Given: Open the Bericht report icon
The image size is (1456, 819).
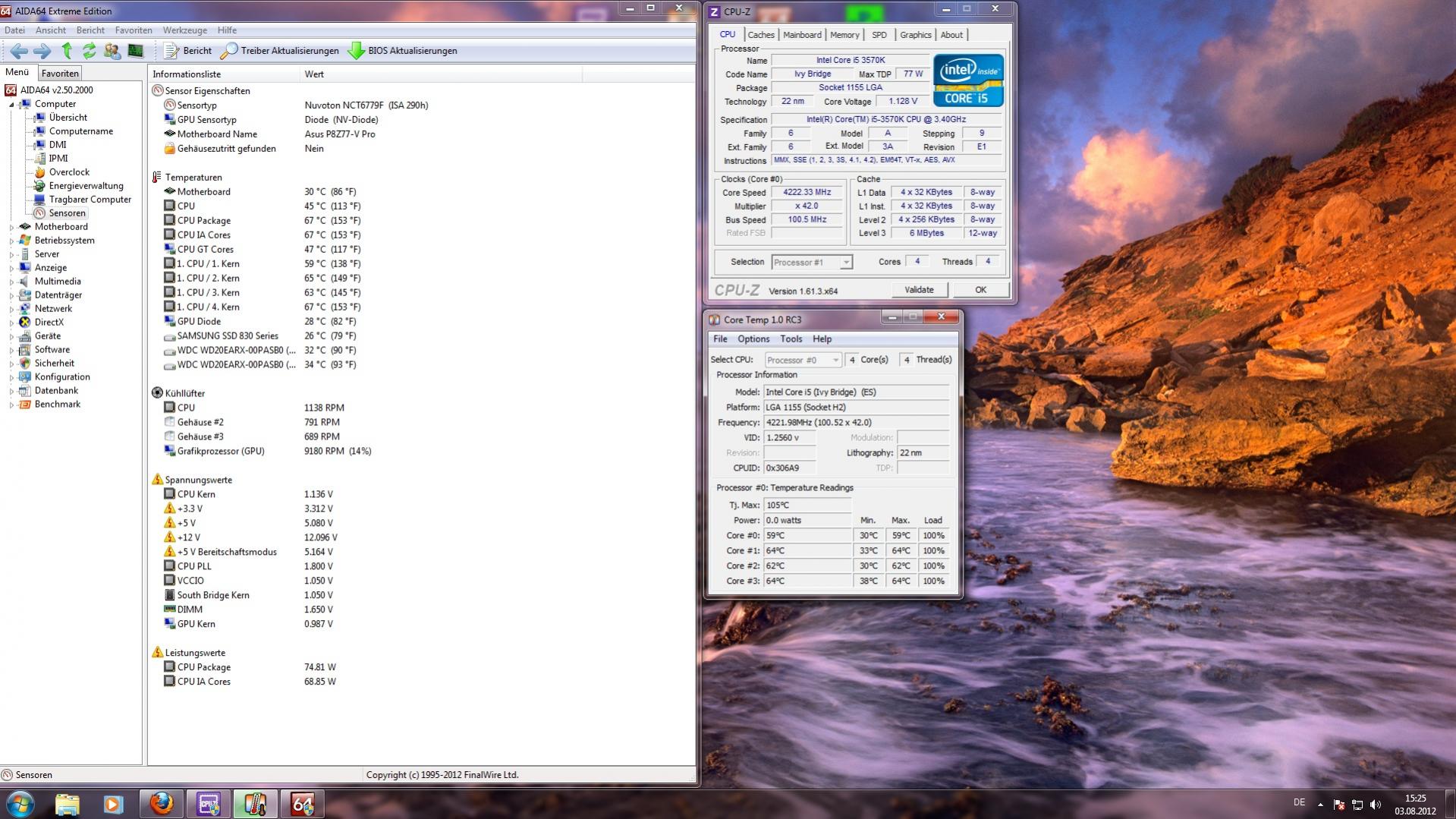Looking at the screenshot, I should (x=171, y=51).
